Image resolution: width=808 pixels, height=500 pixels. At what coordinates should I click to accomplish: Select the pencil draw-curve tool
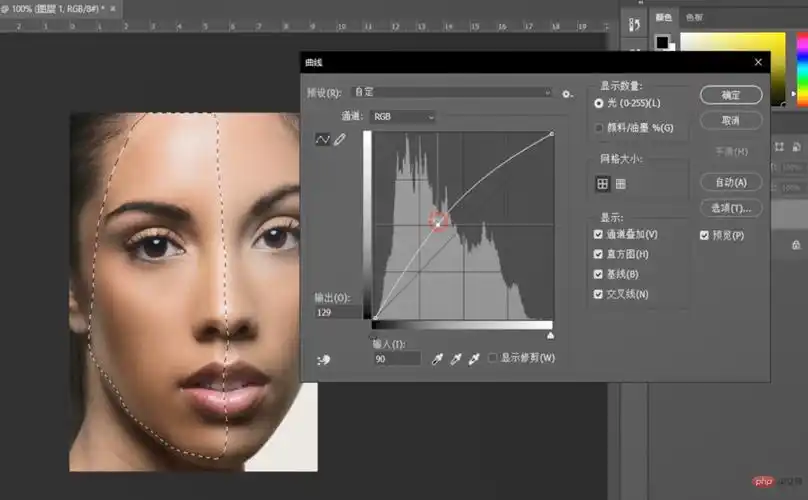pos(340,140)
